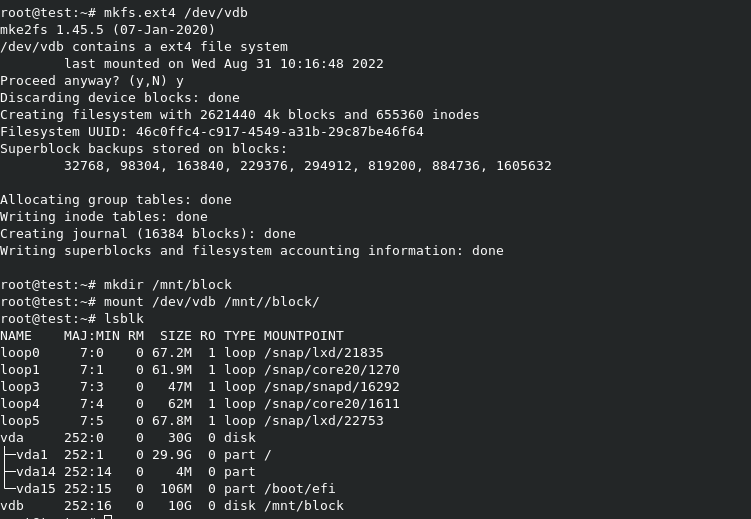Click the loop0 device row name

click(x=20, y=352)
